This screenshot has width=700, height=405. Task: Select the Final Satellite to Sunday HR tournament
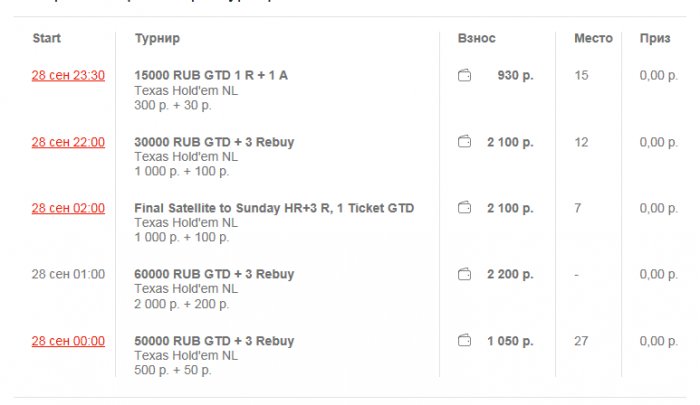point(274,208)
